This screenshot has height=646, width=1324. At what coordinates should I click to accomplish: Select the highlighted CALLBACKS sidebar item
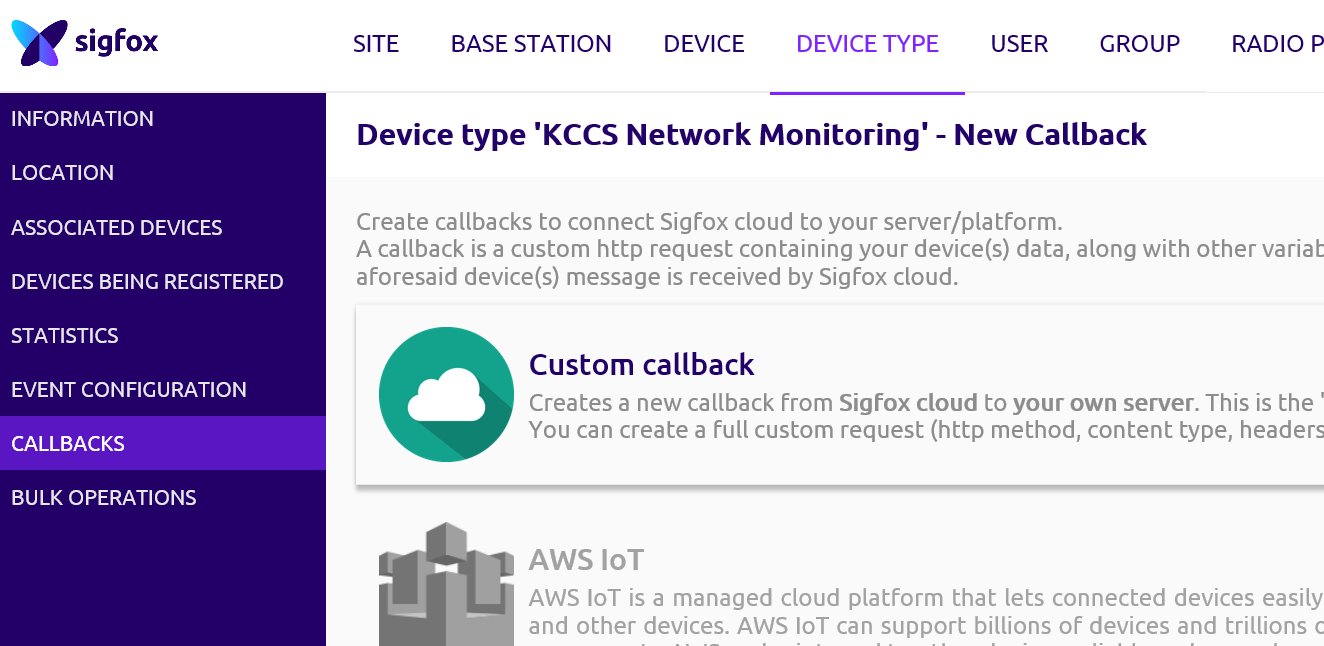click(68, 444)
